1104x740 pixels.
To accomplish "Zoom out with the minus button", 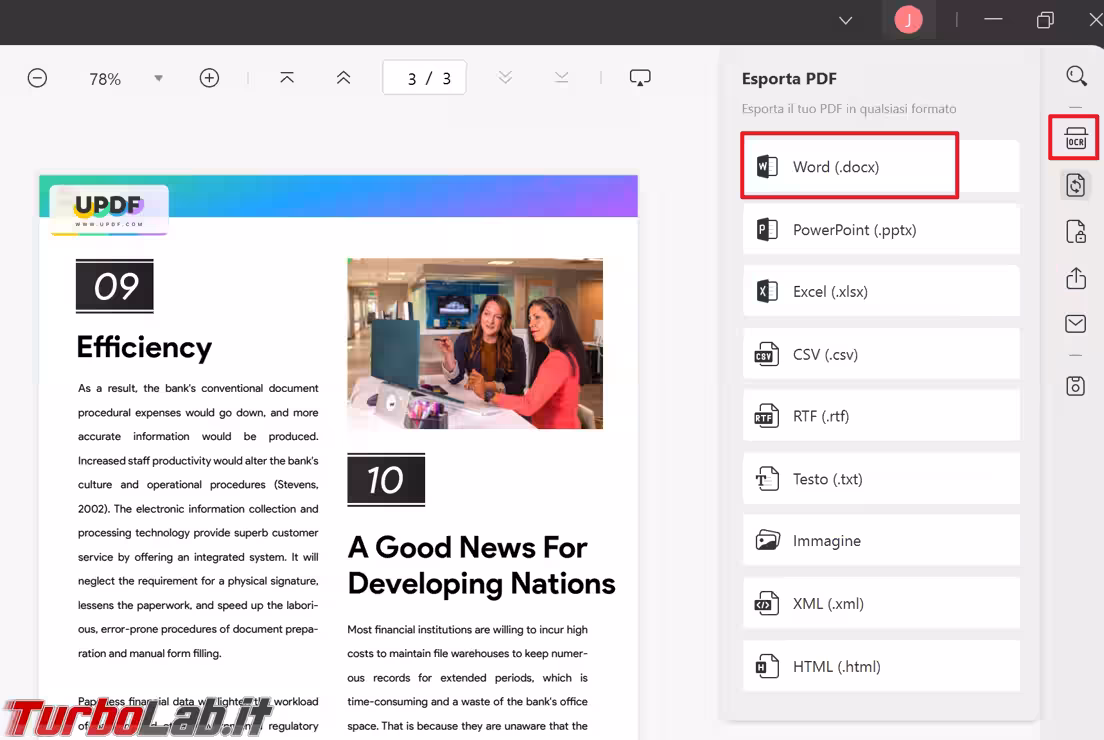I will point(37,78).
